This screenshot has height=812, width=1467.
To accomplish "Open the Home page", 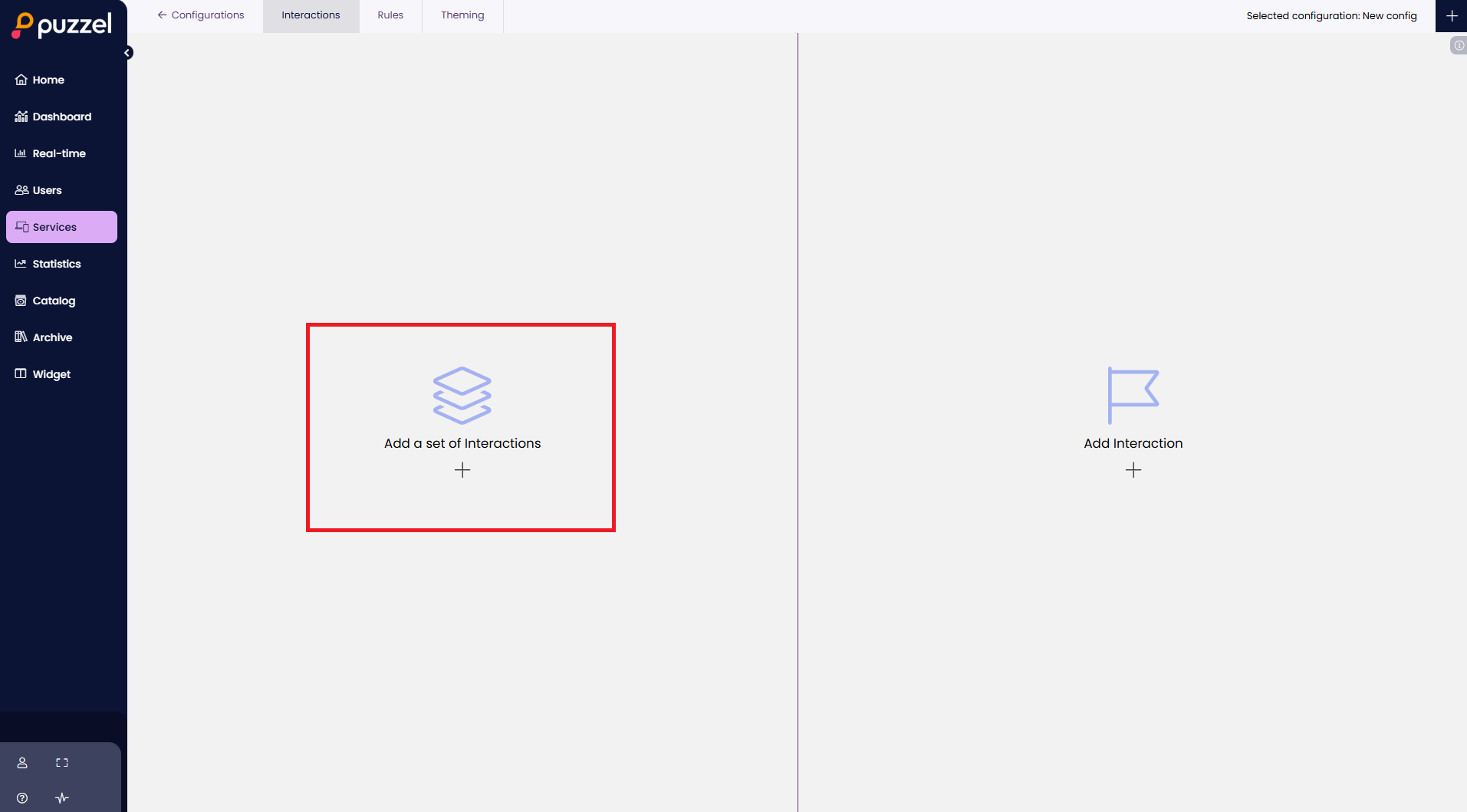I will click(x=48, y=80).
